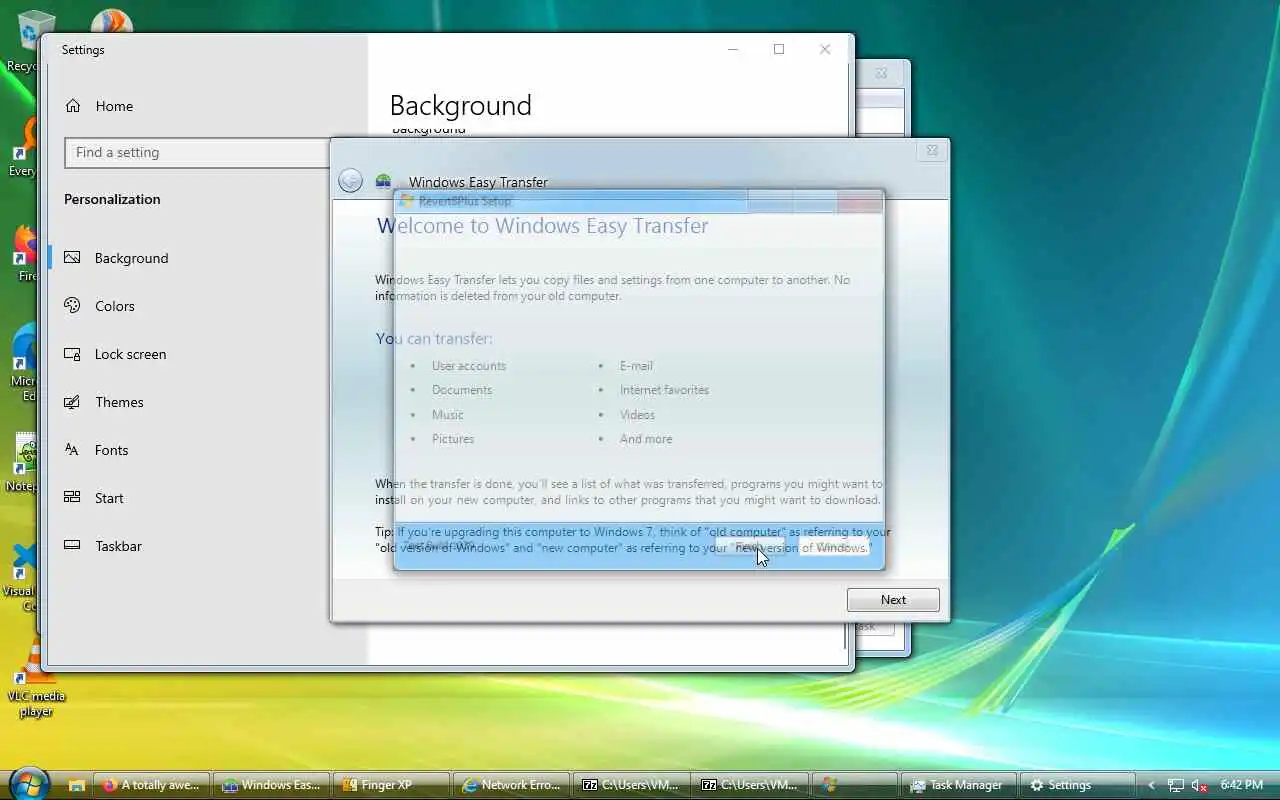Click the 6:42 PM clock
Viewport: 1280px width, 800px height.
[1241, 785]
